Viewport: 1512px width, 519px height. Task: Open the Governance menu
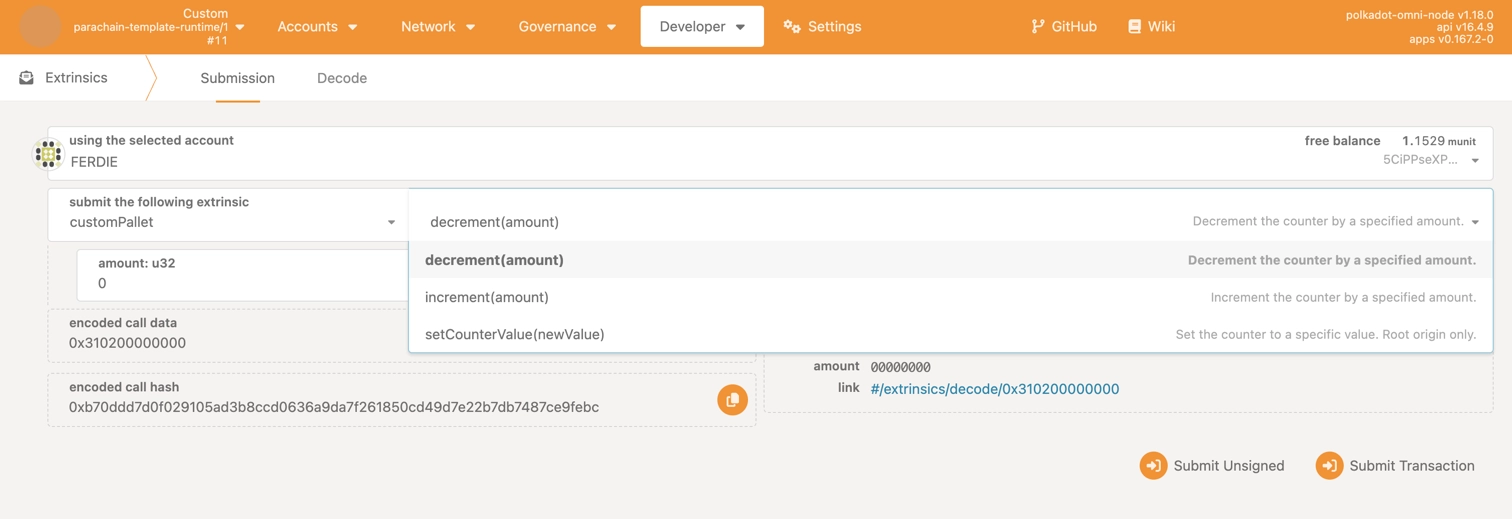click(567, 27)
